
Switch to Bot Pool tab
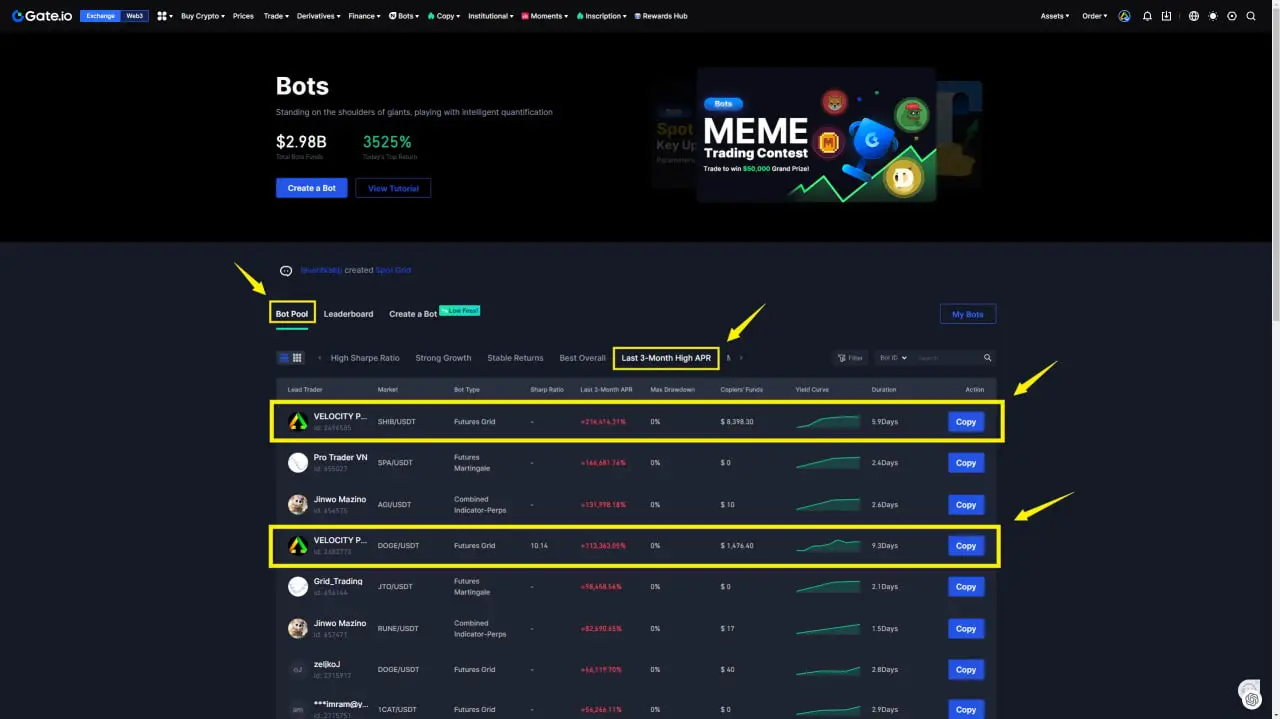tap(292, 314)
